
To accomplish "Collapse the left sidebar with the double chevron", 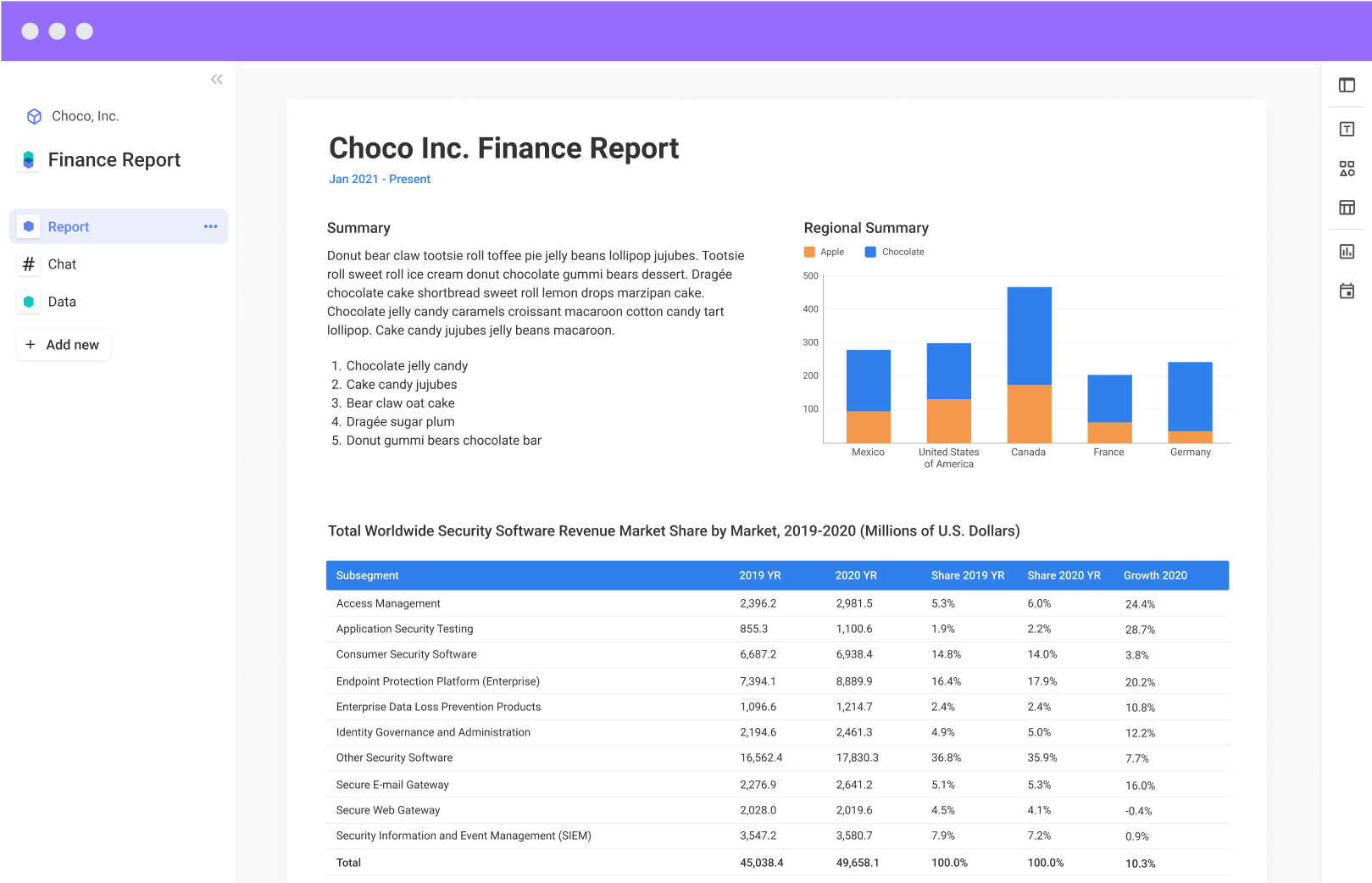I will tap(216, 79).
